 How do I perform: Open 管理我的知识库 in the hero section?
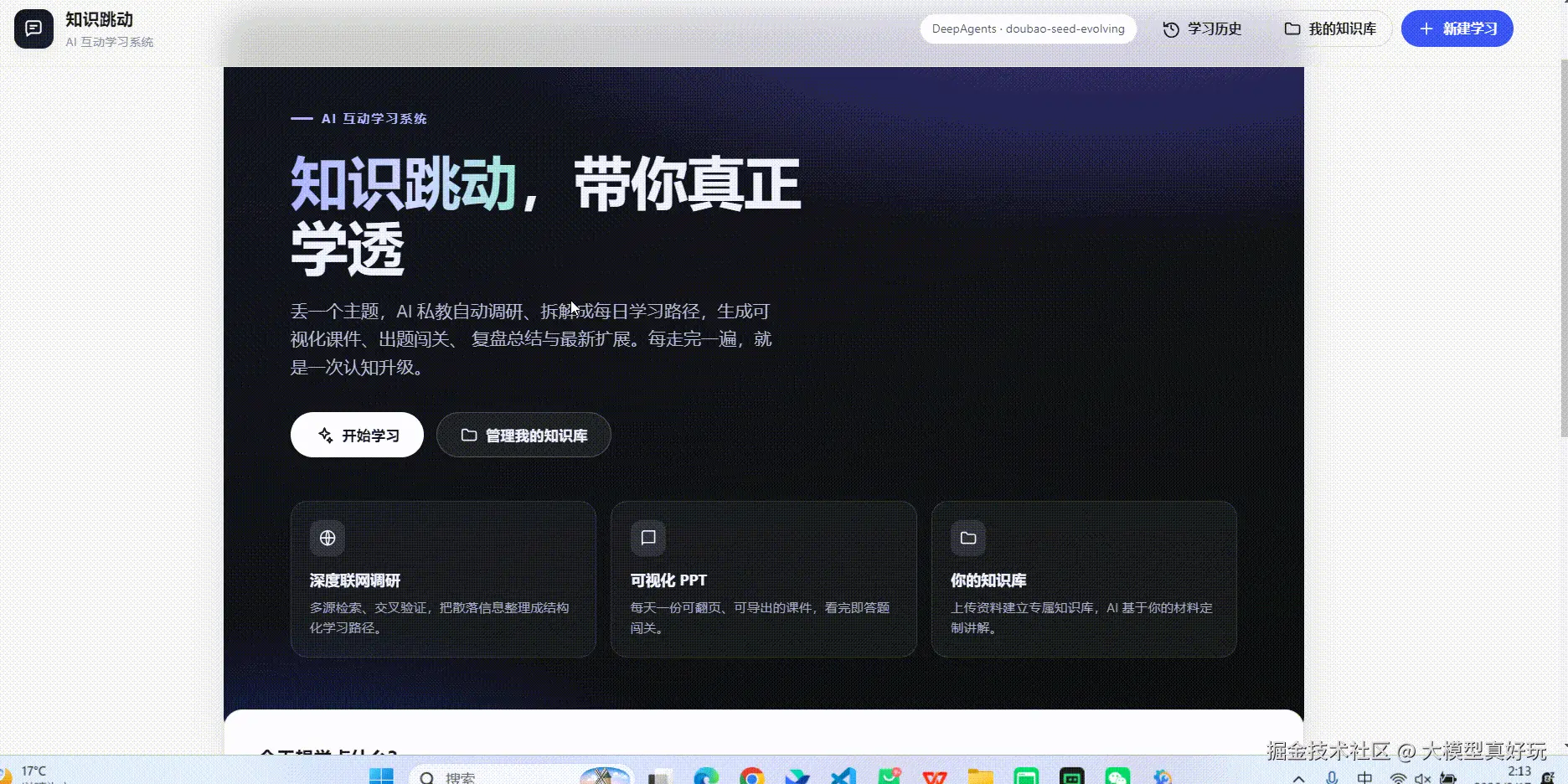(x=524, y=435)
